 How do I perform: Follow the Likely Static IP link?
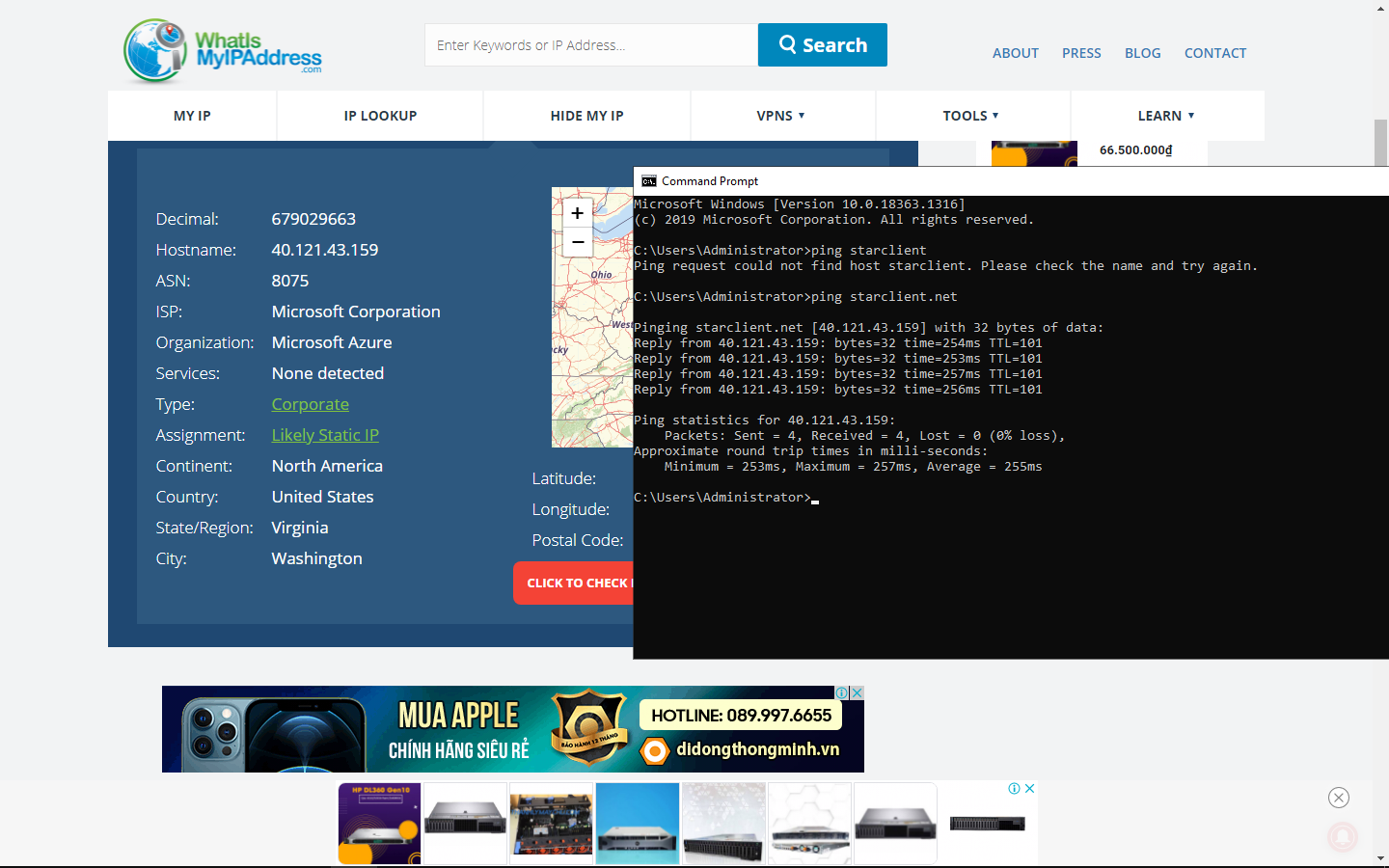click(325, 435)
